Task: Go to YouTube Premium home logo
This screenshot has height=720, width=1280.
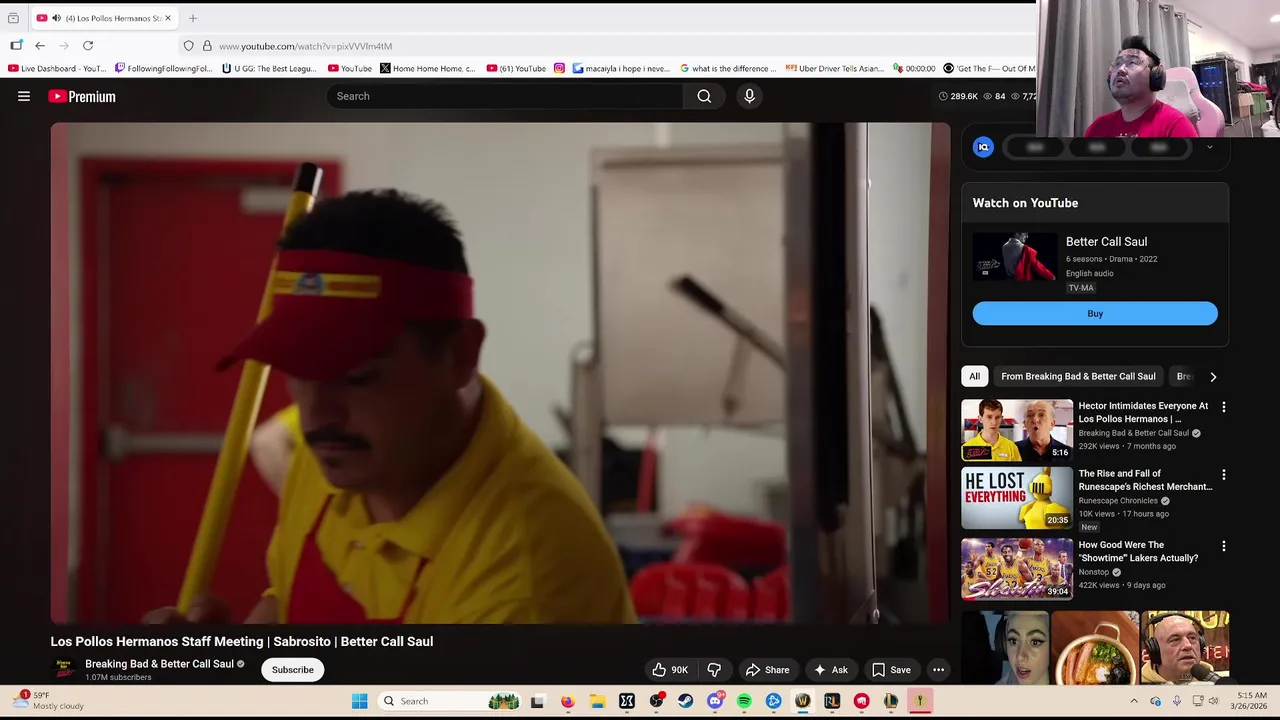Action: [82, 96]
